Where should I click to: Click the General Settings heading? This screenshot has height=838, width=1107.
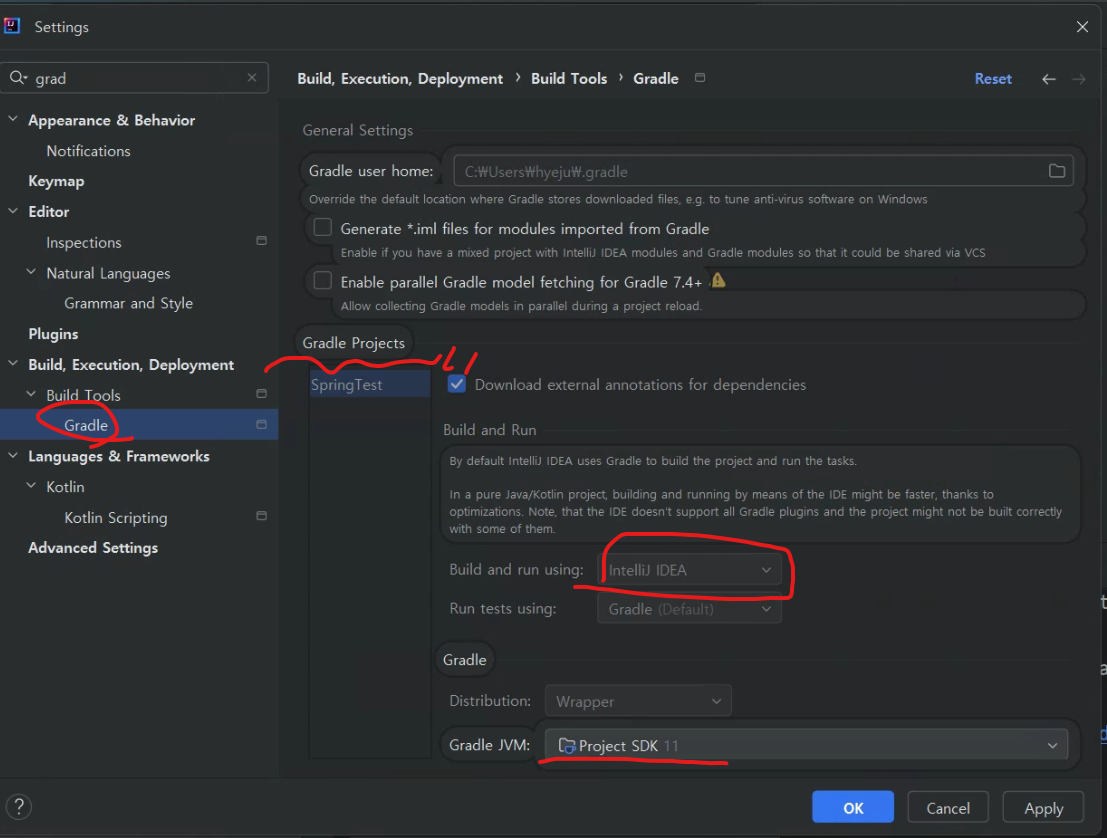[357, 130]
